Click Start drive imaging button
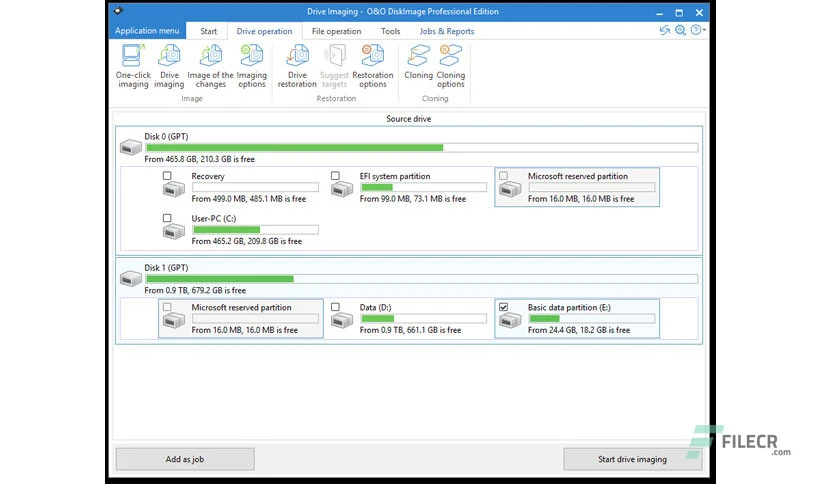836x484 pixels. click(x=632, y=459)
